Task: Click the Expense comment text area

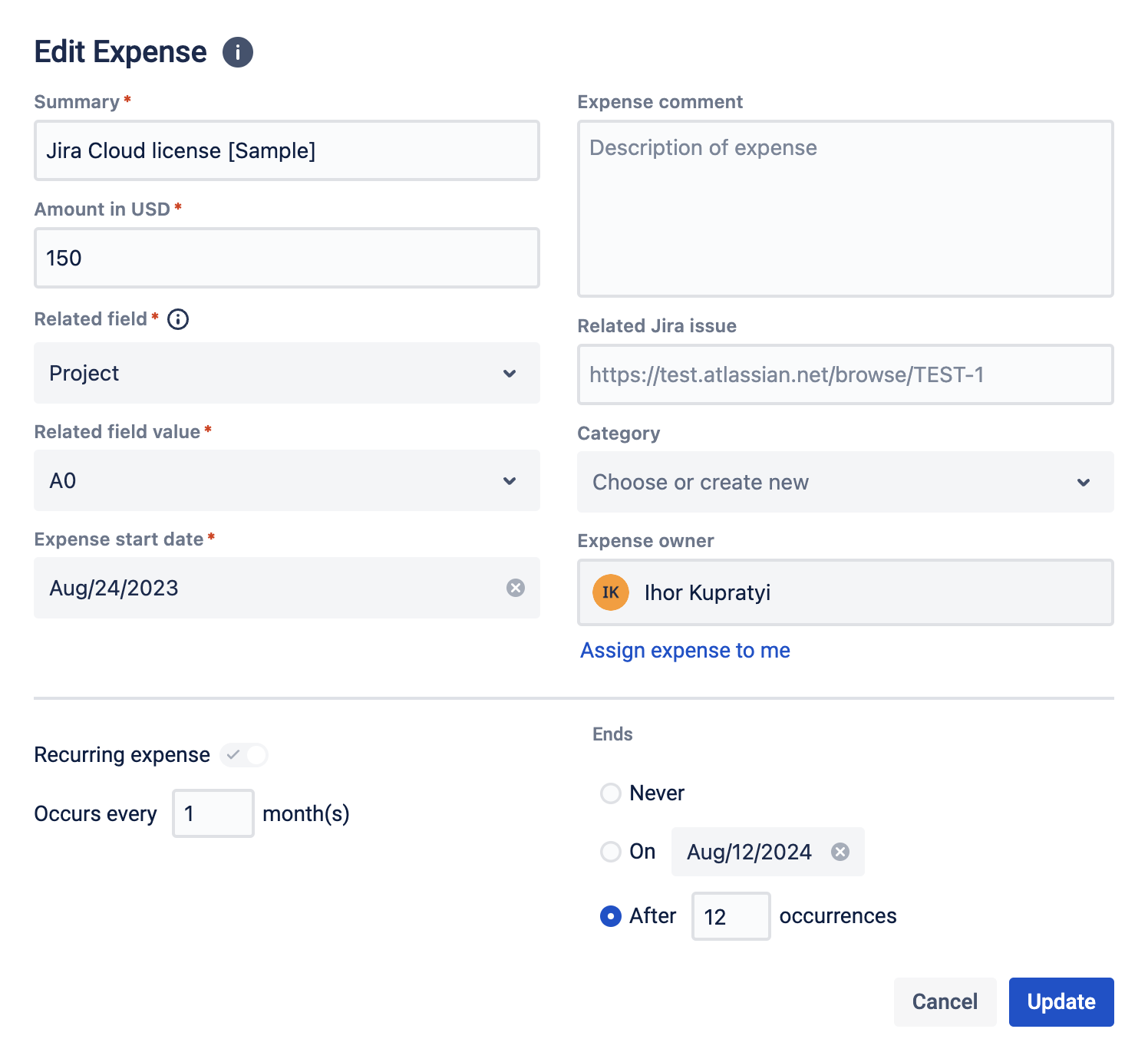Action: click(x=846, y=209)
